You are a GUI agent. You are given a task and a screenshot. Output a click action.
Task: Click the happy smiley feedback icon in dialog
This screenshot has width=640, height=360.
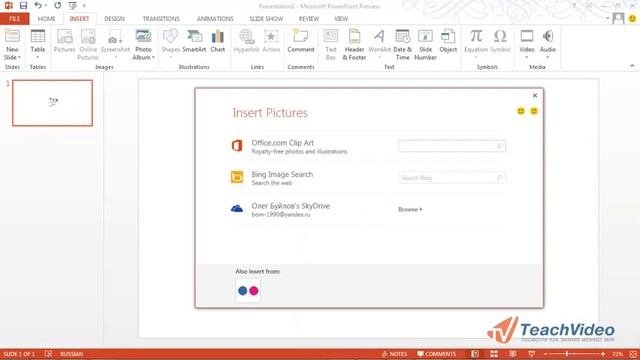(521, 111)
